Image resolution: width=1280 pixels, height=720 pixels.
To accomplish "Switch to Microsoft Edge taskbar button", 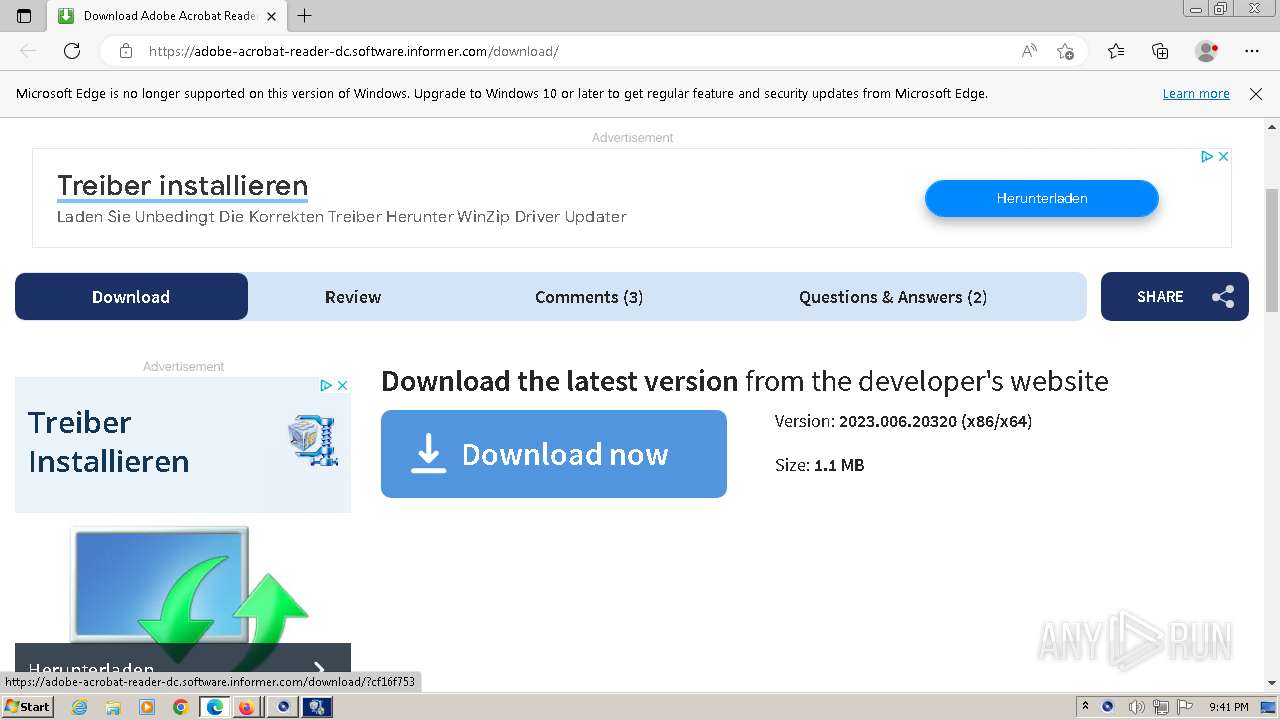I will (215, 707).
